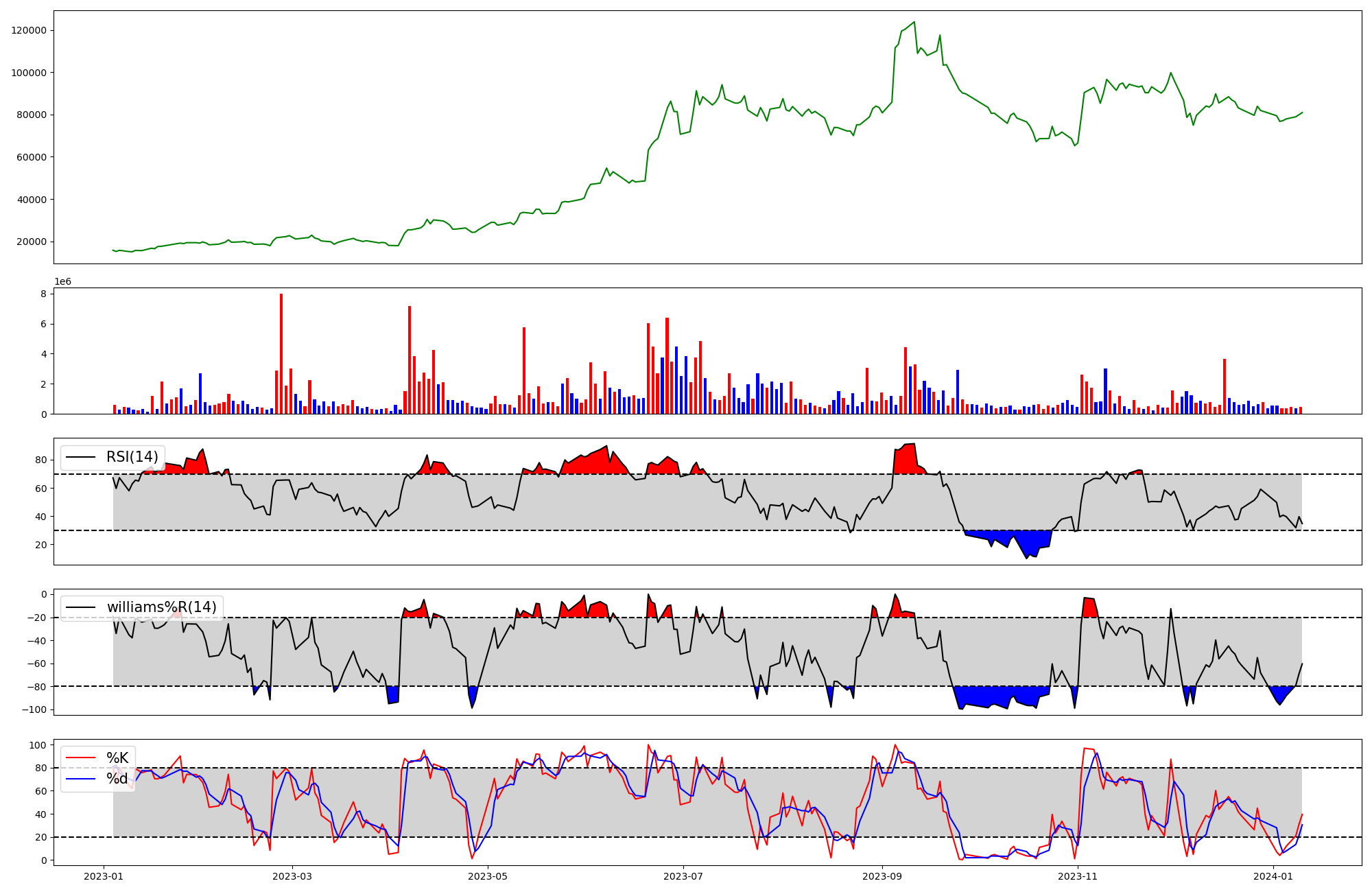
Task: Click the blue %d legend line
Action: (80, 779)
